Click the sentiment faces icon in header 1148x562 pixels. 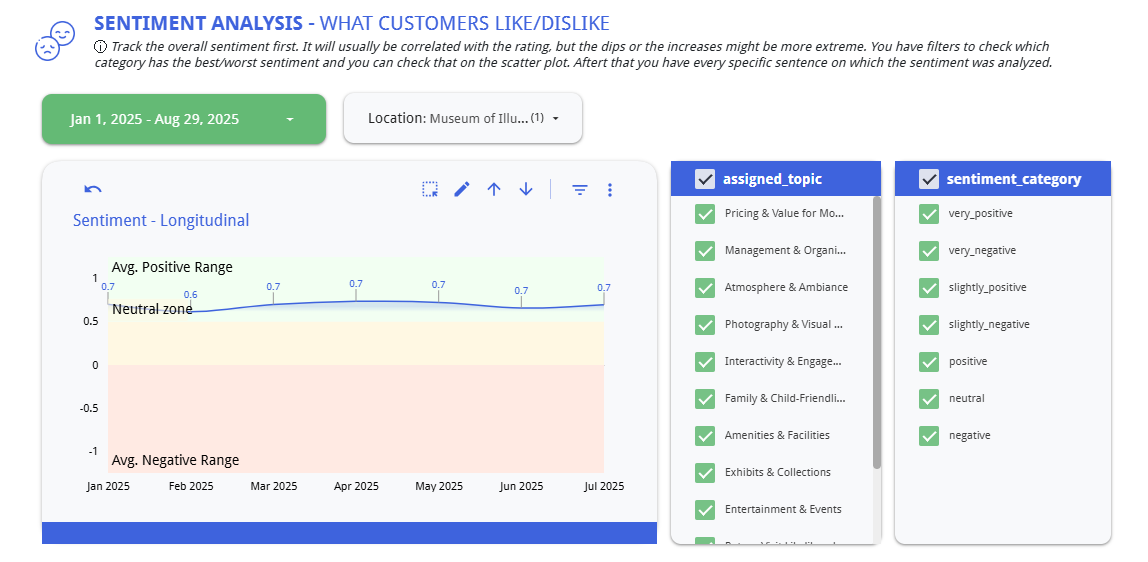coord(54,41)
